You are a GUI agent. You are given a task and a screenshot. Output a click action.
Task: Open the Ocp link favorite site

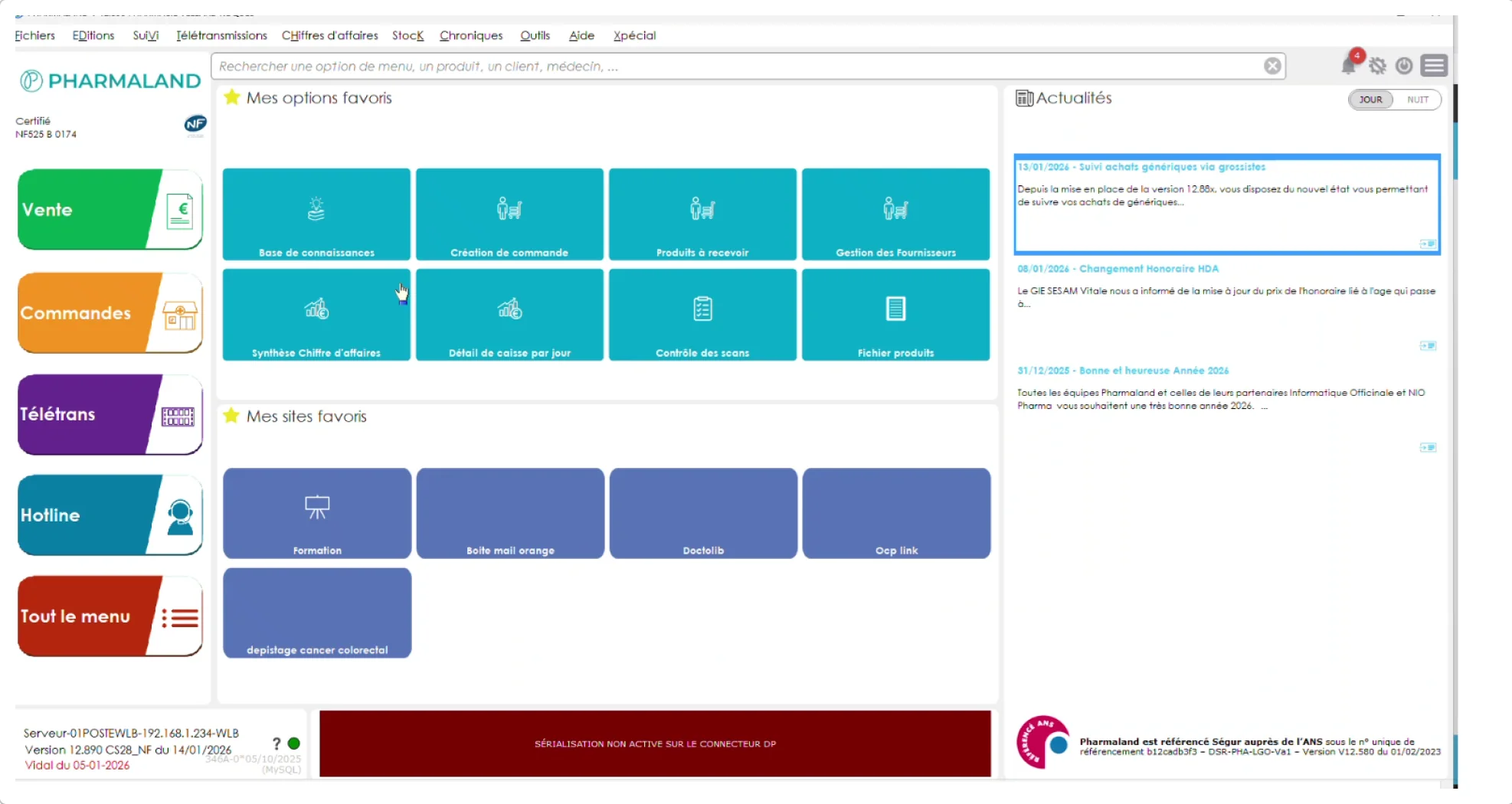click(896, 513)
